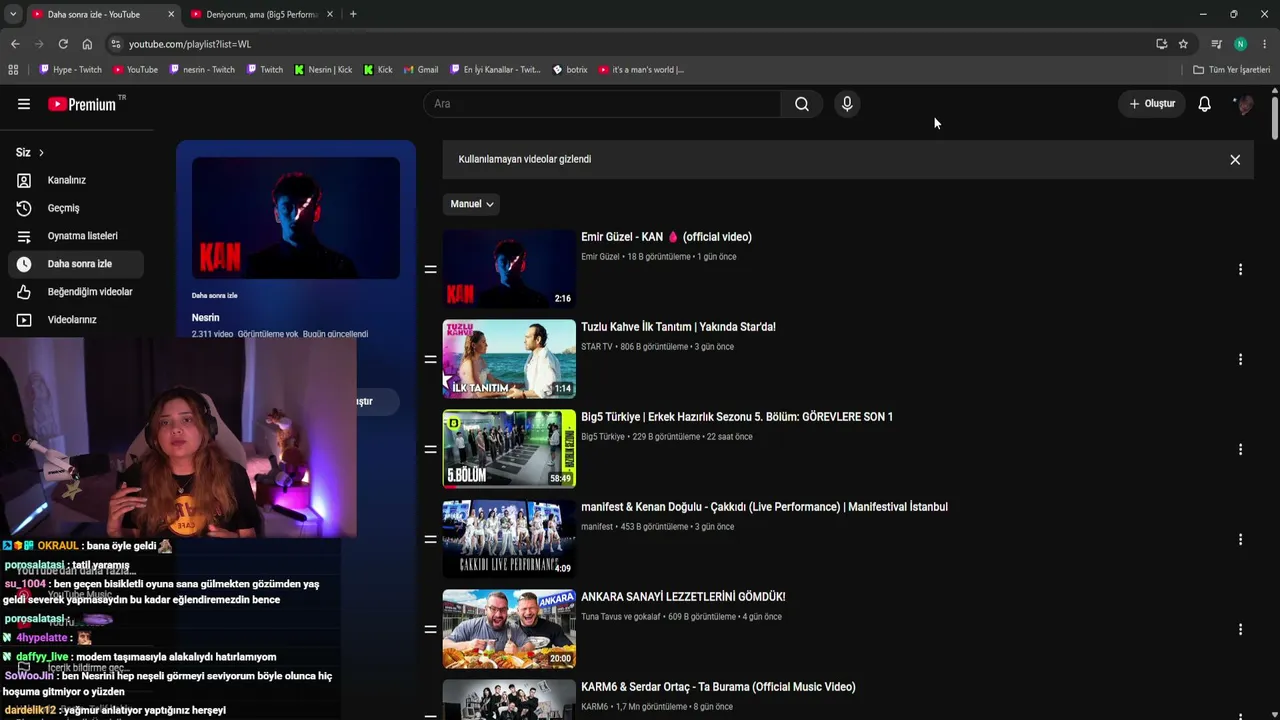Open Chrome apps grid in bookmarks bar

(x=13, y=70)
